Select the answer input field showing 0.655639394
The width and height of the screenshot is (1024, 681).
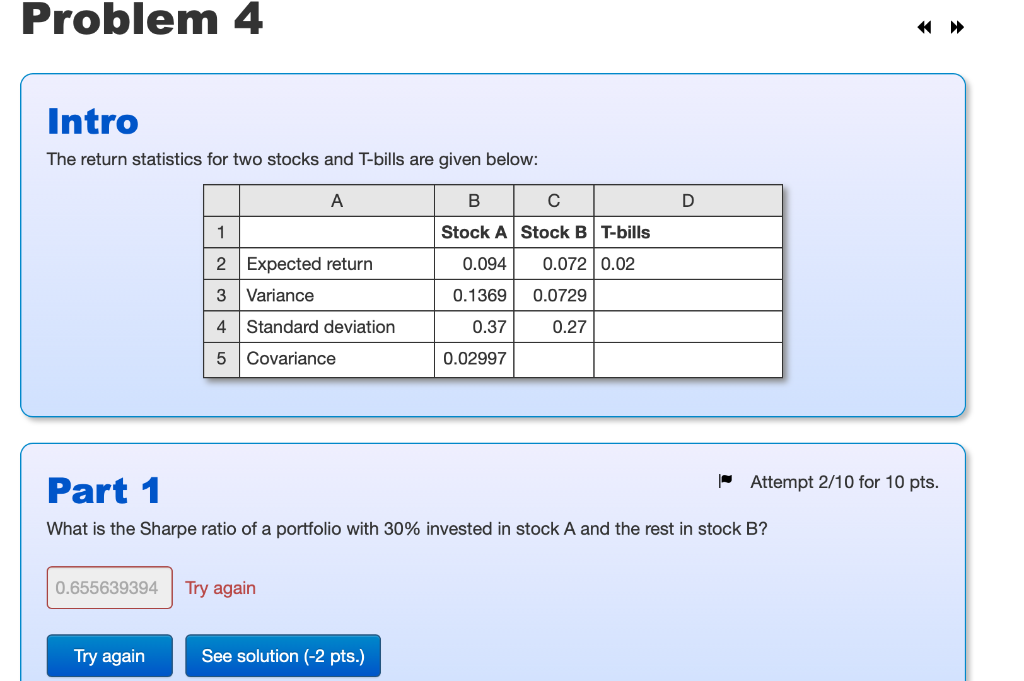pos(109,588)
